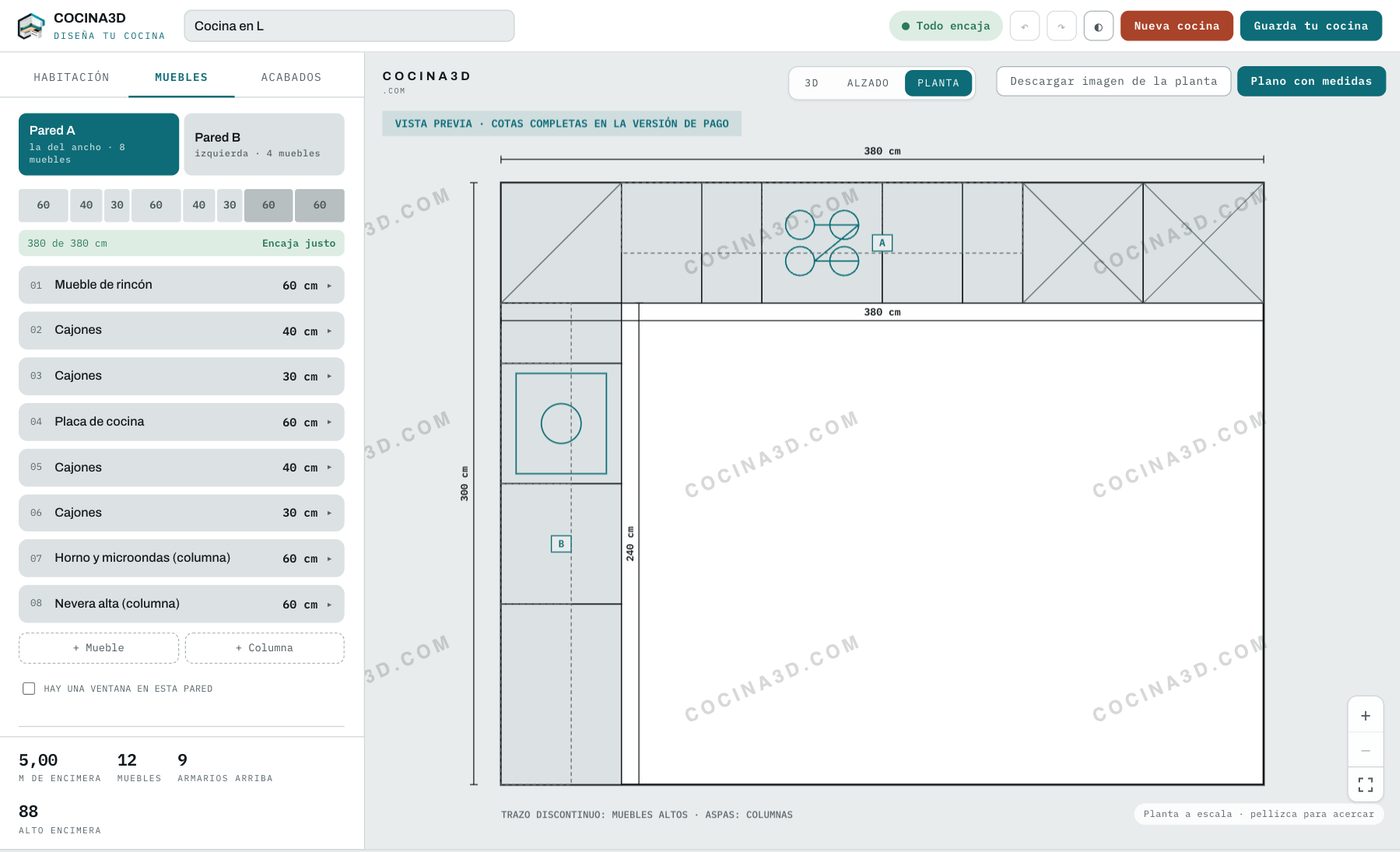Viewport: 1400px width, 852px height.
Task: Click the '5,00' metros de encimera value
Action: (38, 760)
